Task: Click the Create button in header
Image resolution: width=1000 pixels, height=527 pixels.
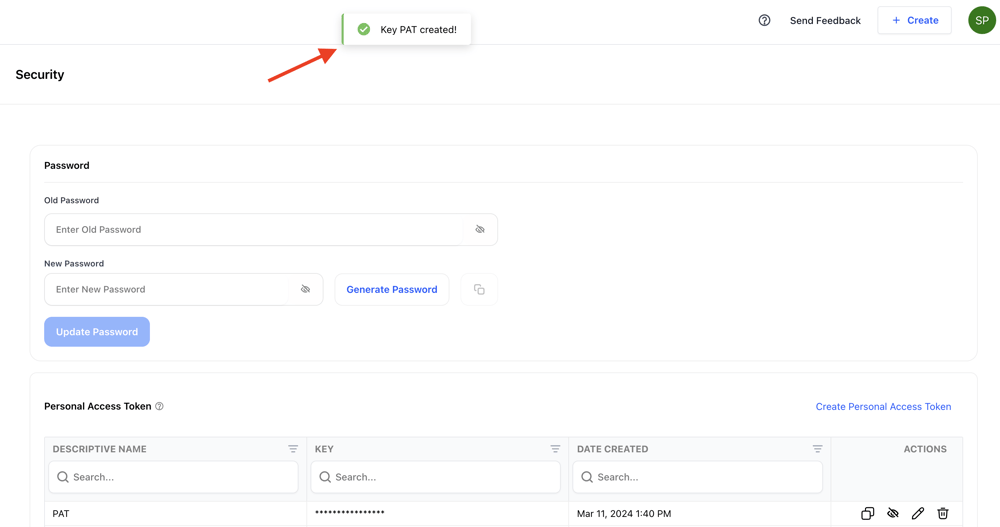Action: [914, 20]
